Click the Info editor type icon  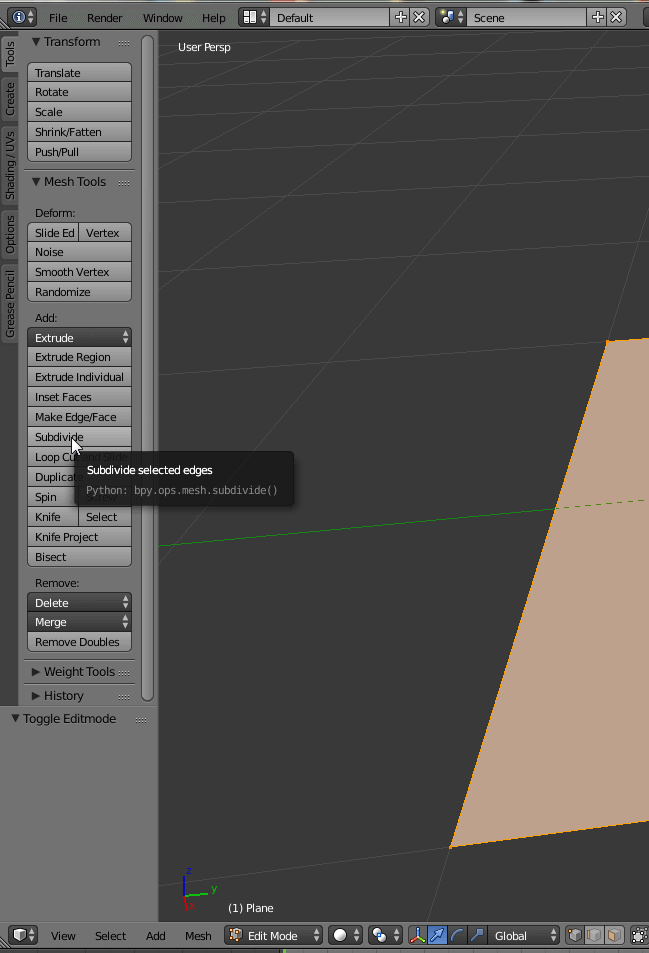pyautogui.click(x=23, y=18)
